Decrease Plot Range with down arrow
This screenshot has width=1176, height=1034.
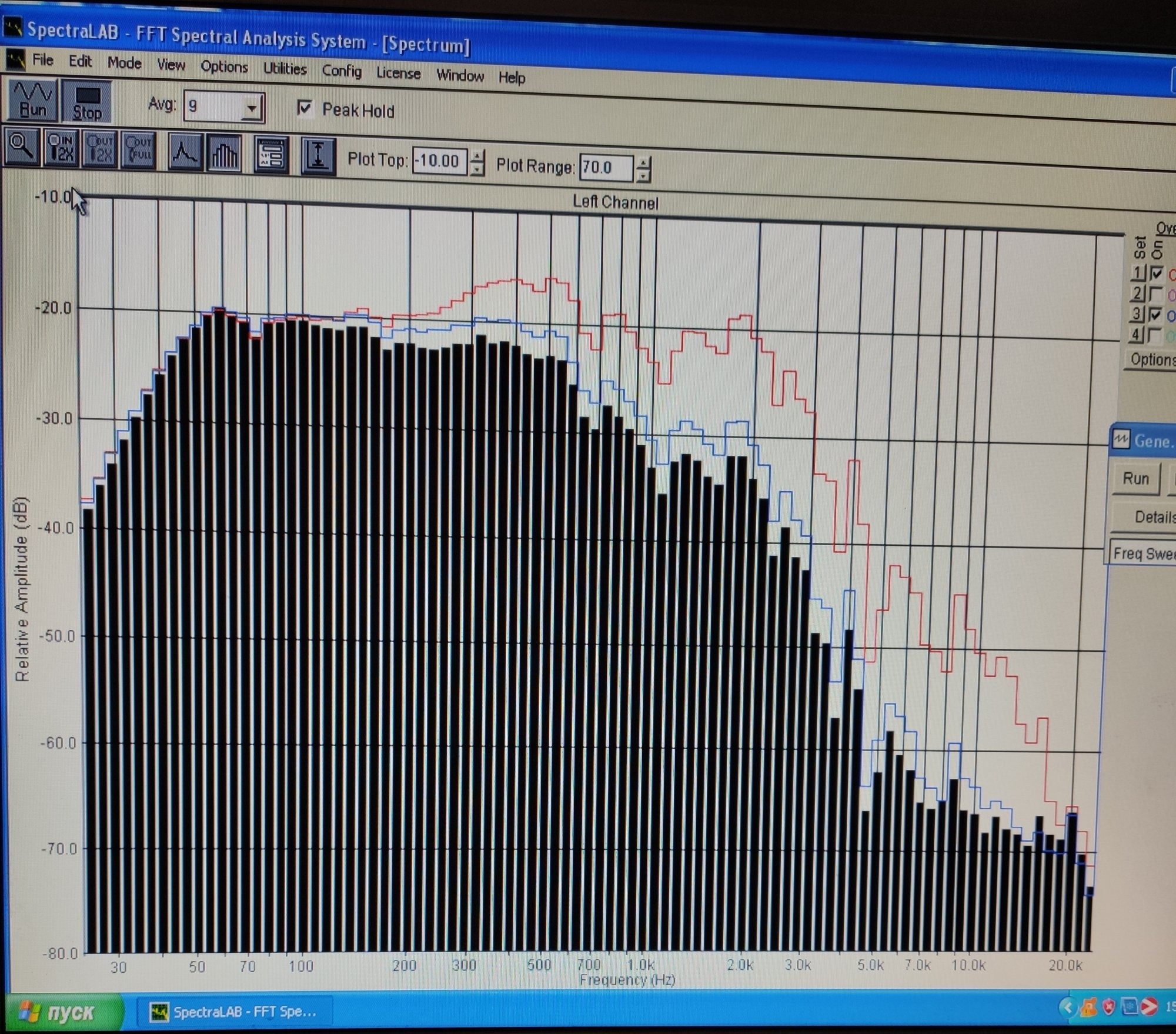pyautogui.click(x=644, y=175)
